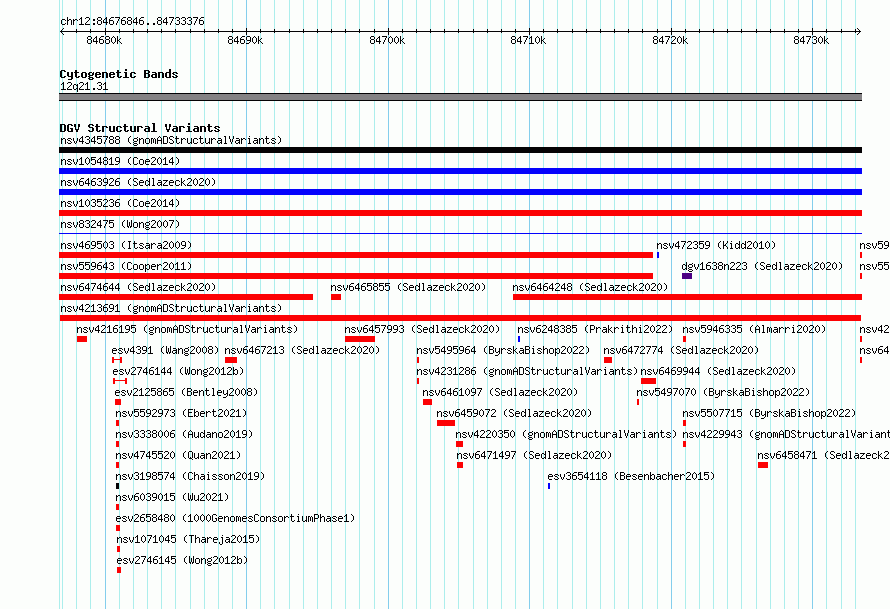Select nsv1071045 (Thareja2015) label
Viewport: 890px width, 609px height.
pos(188,539)
